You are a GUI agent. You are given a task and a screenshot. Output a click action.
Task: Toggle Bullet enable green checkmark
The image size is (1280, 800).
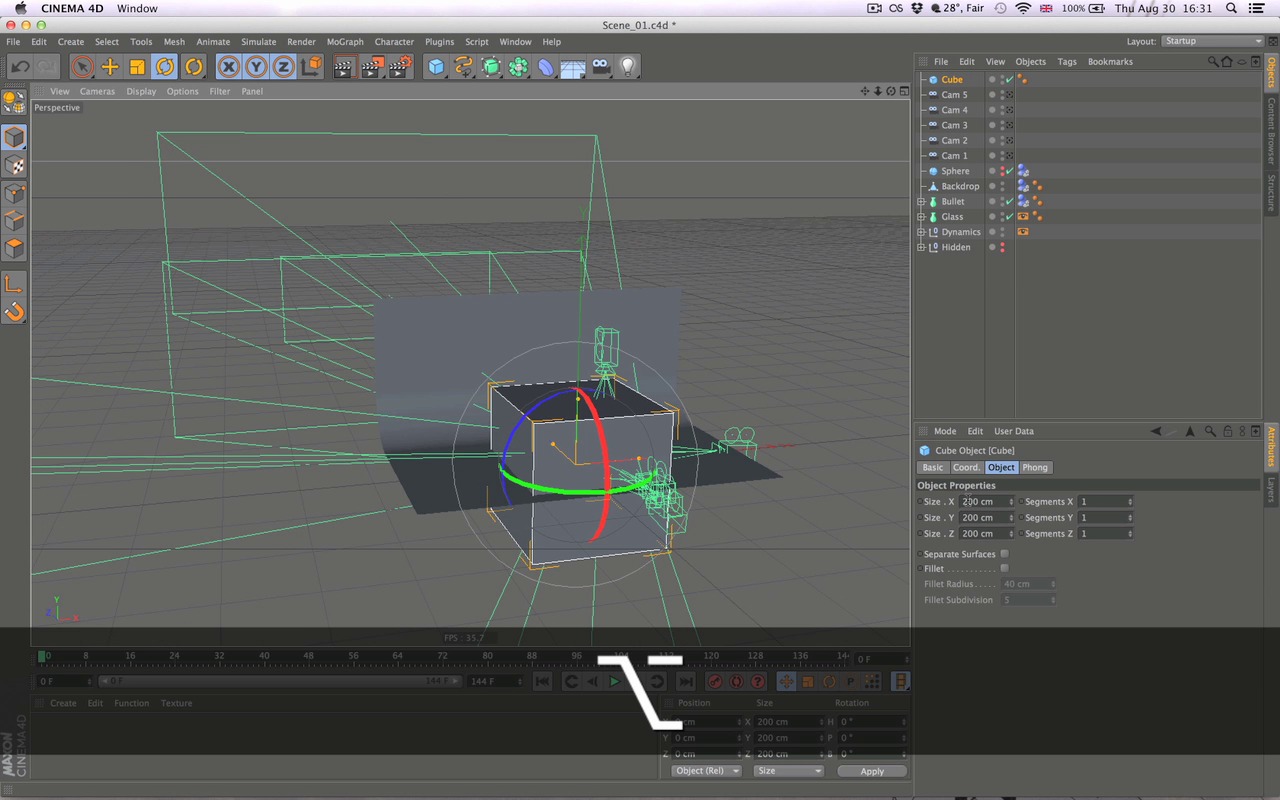tap(1009, 201)
